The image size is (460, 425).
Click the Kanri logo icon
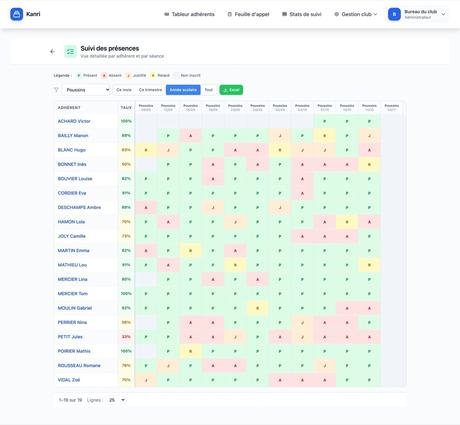coord(16,14)
